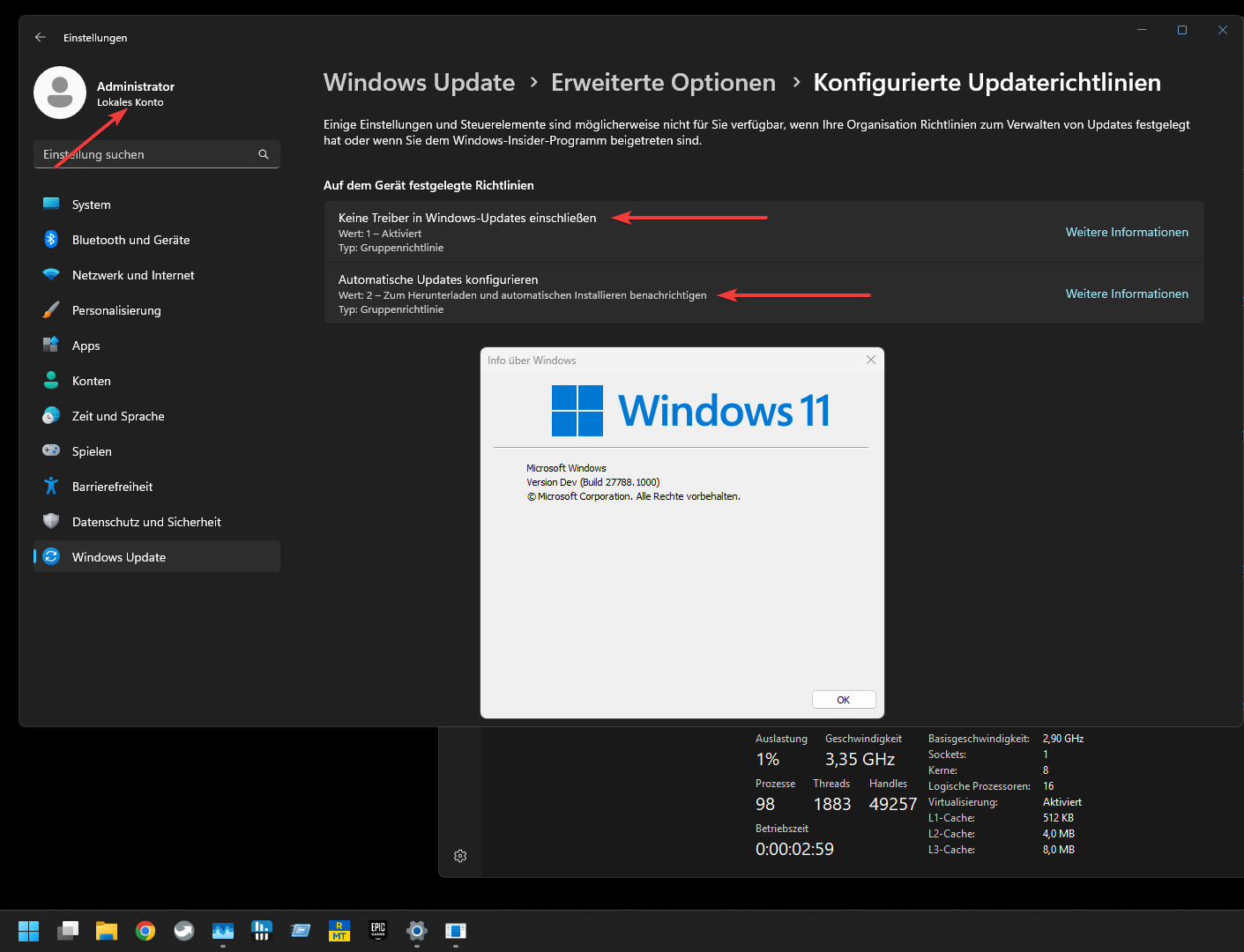Launch Epic Games from taskbar
This screenshot has height=952, width=1244.
(378, 931)
